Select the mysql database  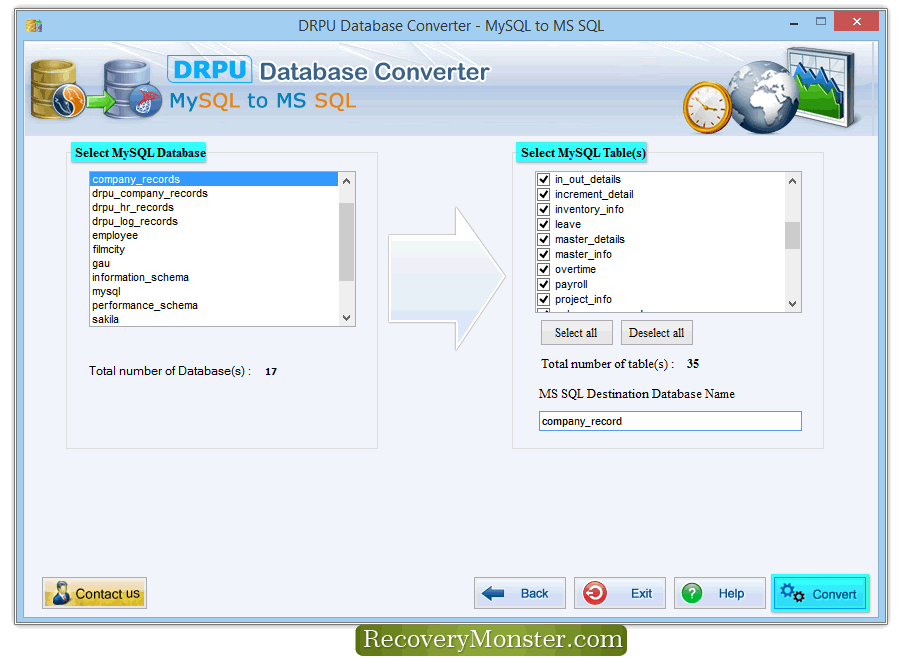pos(214,291)
